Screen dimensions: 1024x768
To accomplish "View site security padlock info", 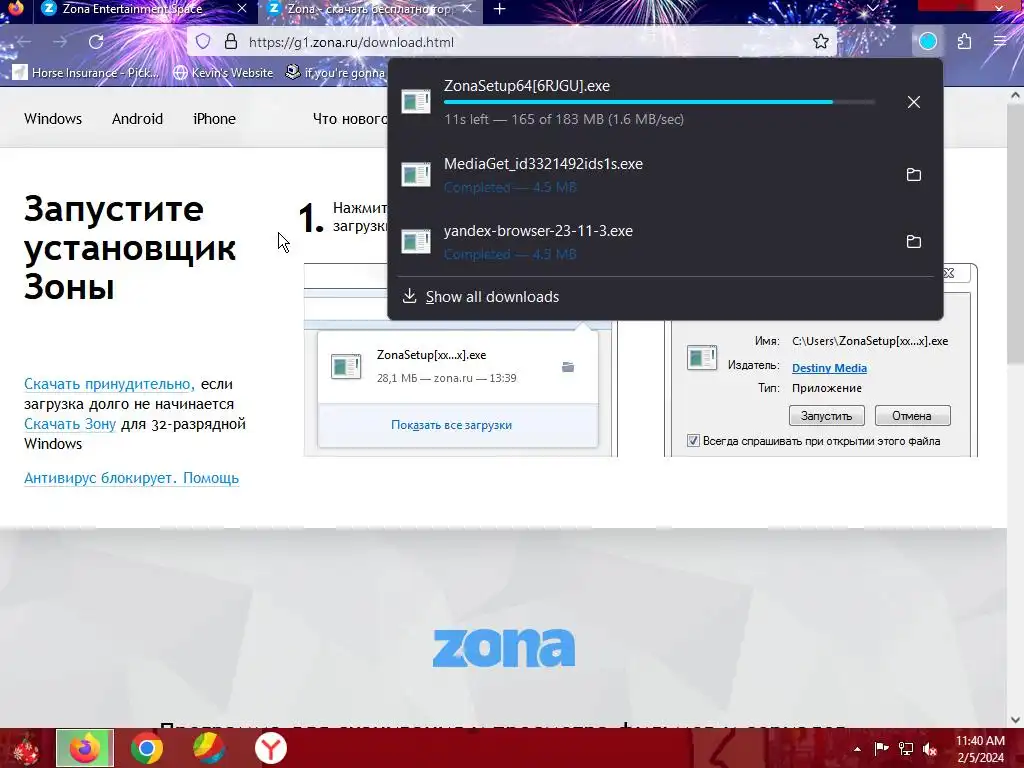I will coord(231,42).
